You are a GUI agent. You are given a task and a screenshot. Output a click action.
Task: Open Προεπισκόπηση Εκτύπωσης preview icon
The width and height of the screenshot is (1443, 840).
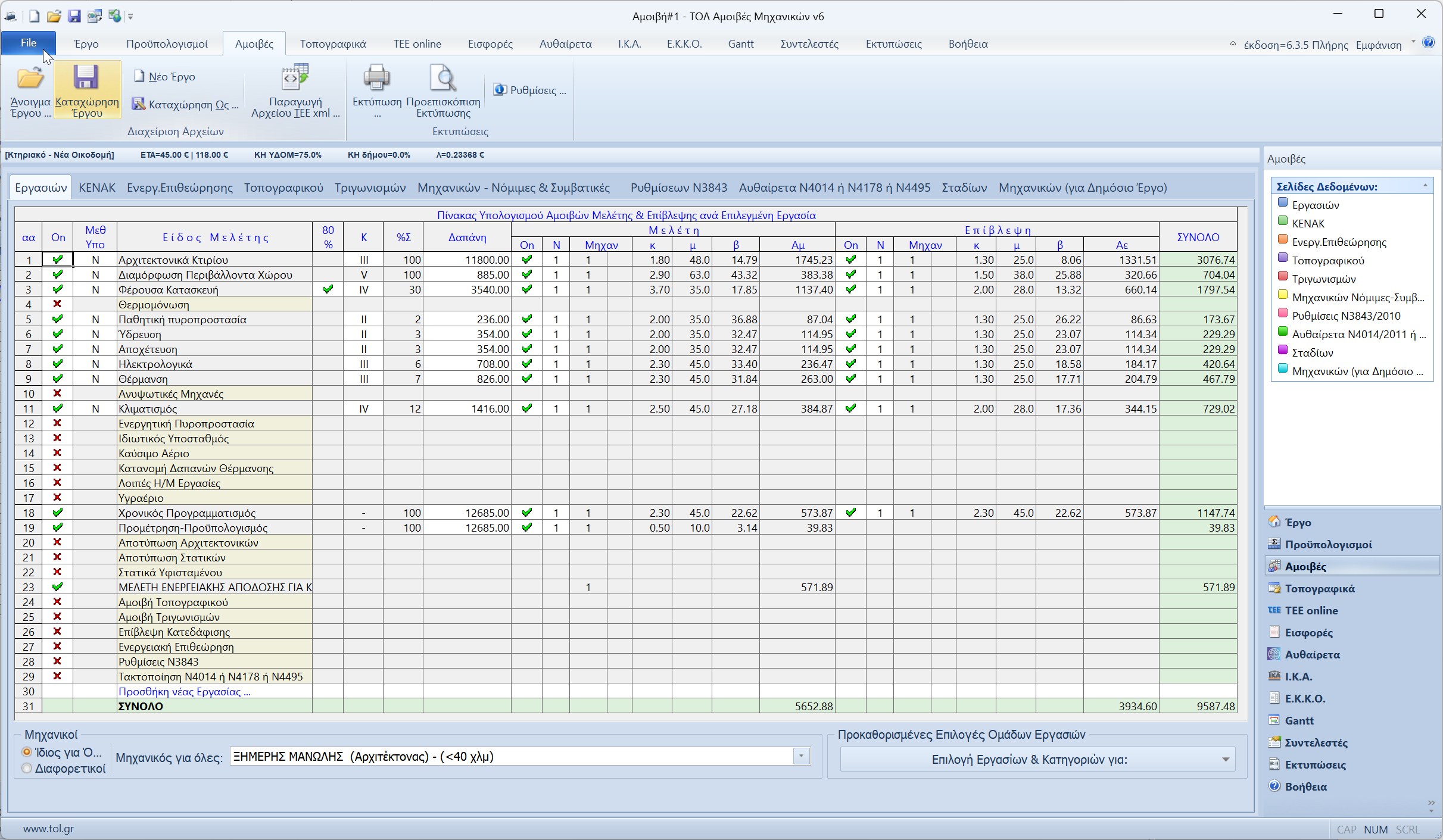tap(443, 79)
